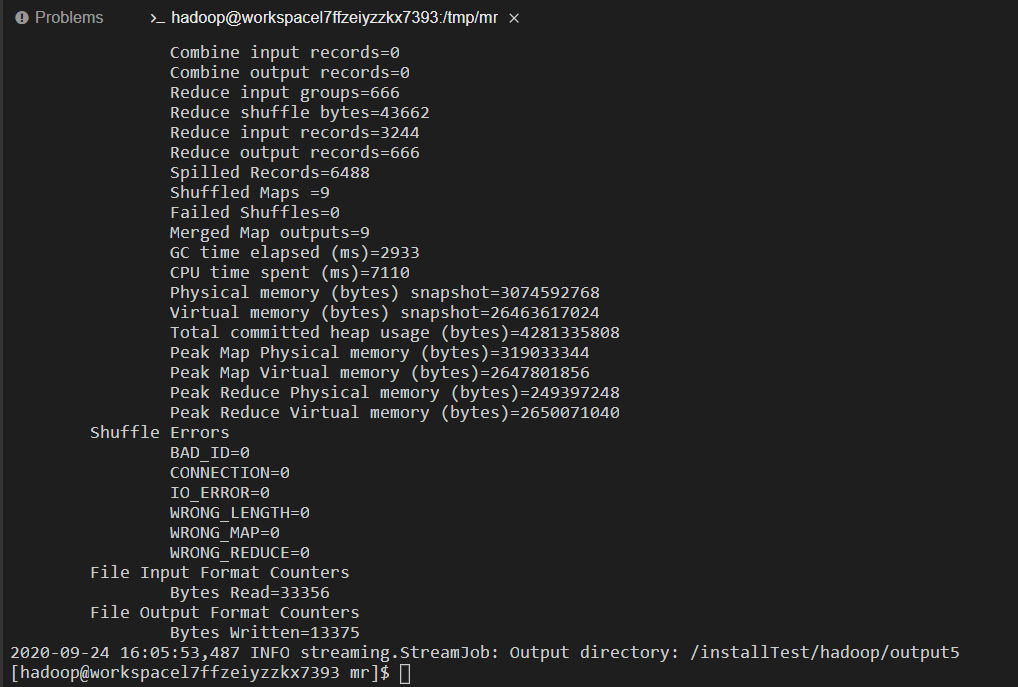
Task: Open the Problems panel tab
Action: (x=60, y=18)
